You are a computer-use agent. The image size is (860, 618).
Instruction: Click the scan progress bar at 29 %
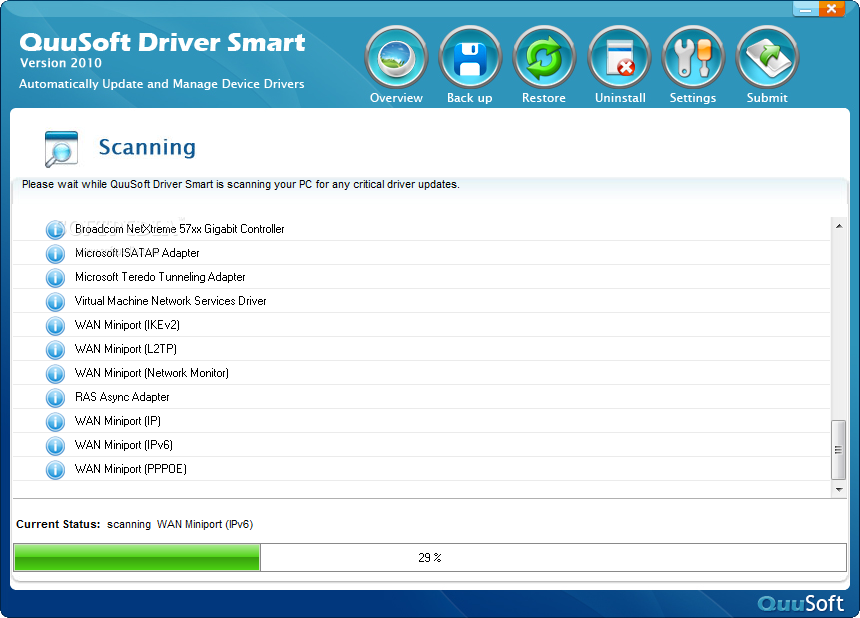point(430,558)
